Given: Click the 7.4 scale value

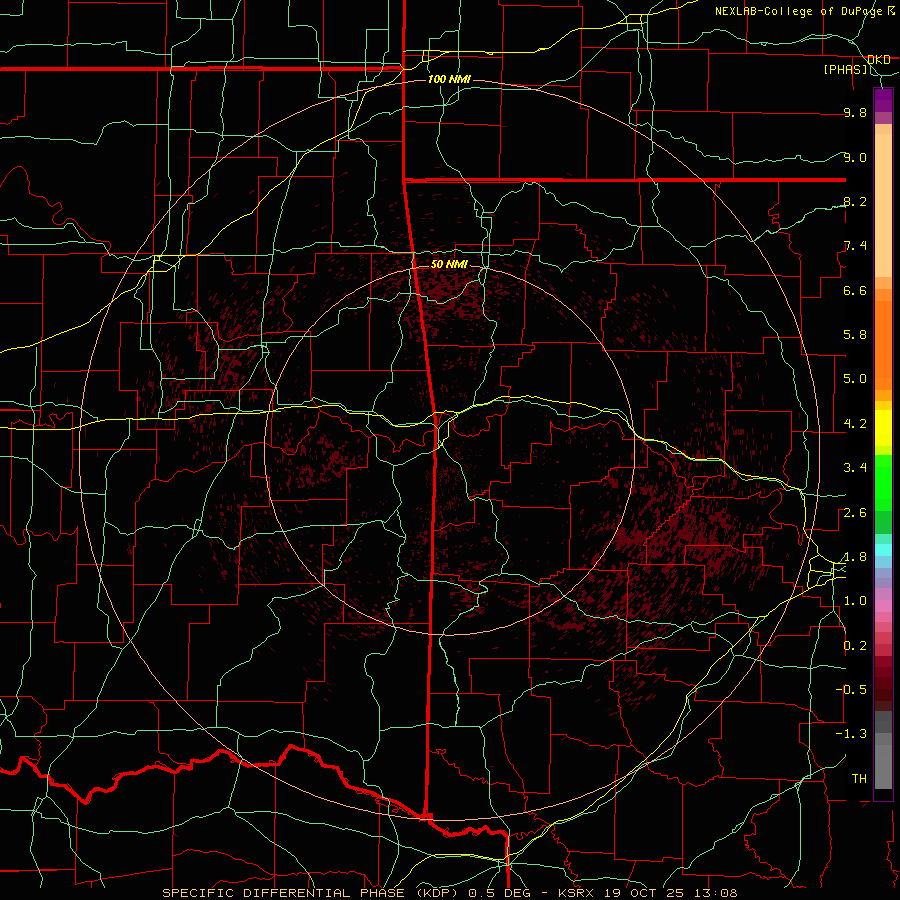Looking at the screenshot, I should (x=855, y=246).
